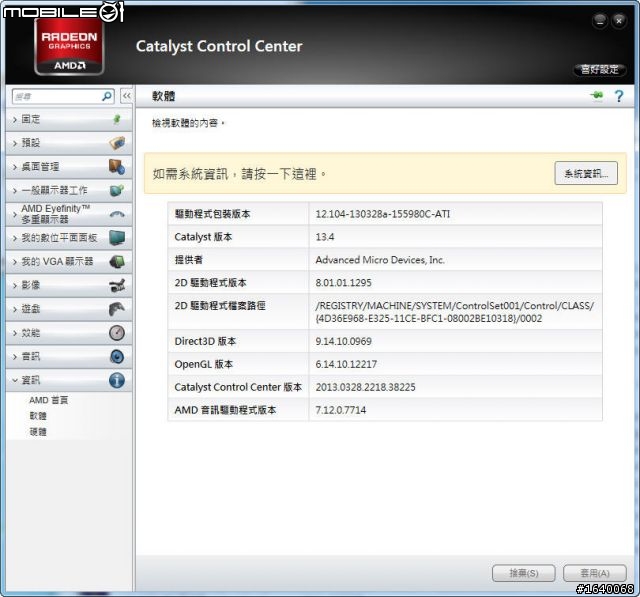Select 硬體 page in sidebar

coord(38,432)
